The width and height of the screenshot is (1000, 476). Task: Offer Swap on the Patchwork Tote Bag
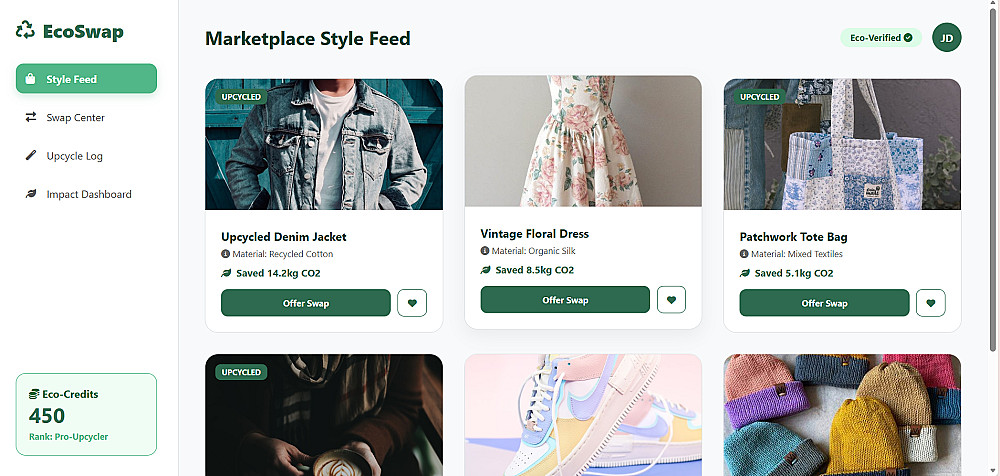[x=824, y=303]
